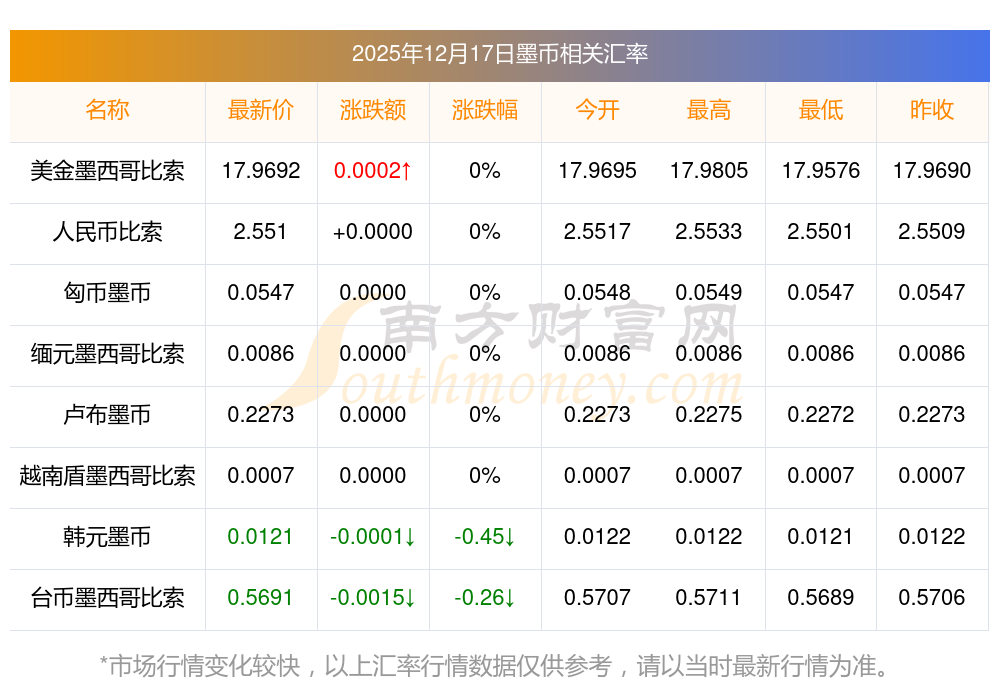The image size is (1000, 697).
Task: Select 0.0000 in the 卢布墨币 row
Action: [373, 415]
